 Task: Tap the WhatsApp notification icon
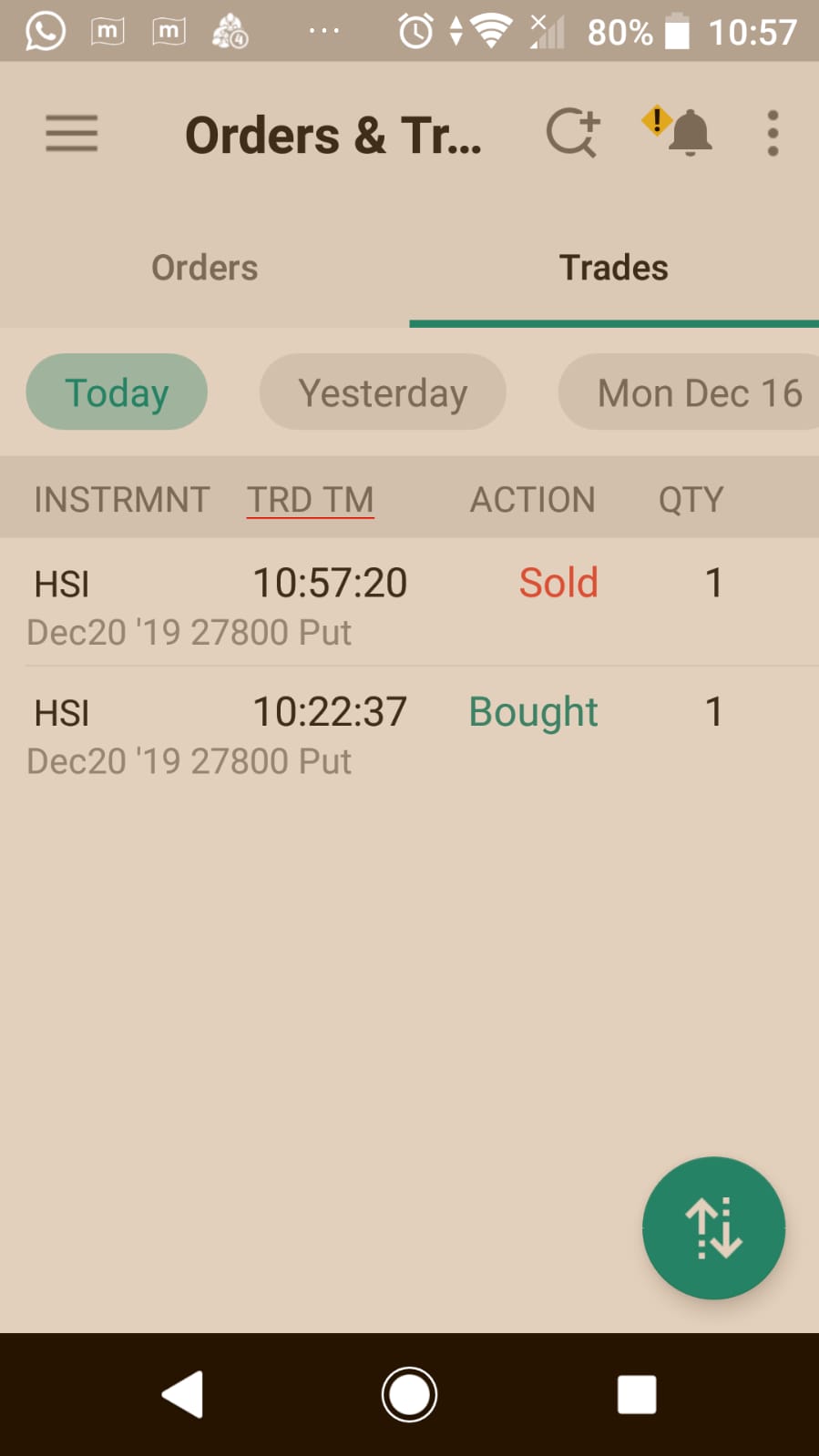(x=45, y=32)
